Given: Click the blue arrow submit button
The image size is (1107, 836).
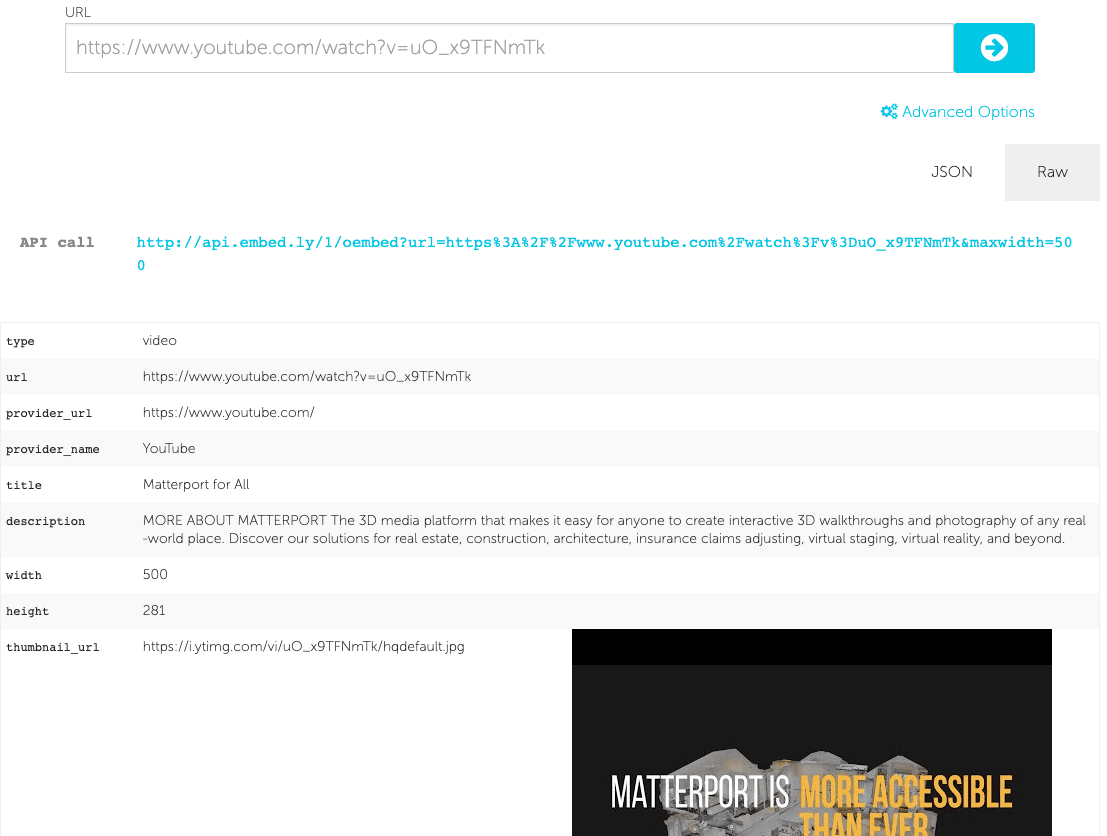Looking at the screenshot, I should click(x=993, y=48).
